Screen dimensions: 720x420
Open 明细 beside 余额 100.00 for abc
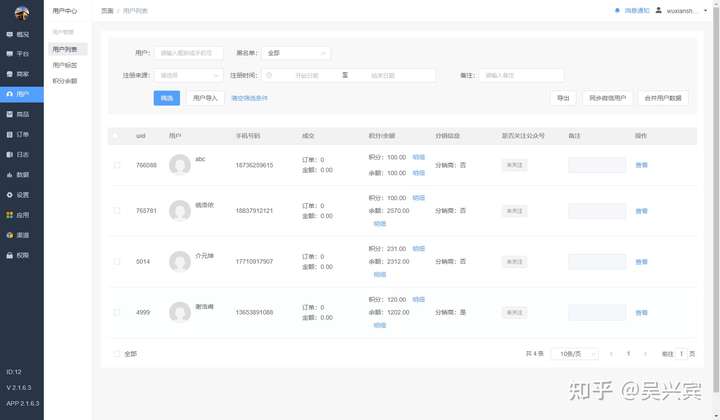click(x=418, y=173)
